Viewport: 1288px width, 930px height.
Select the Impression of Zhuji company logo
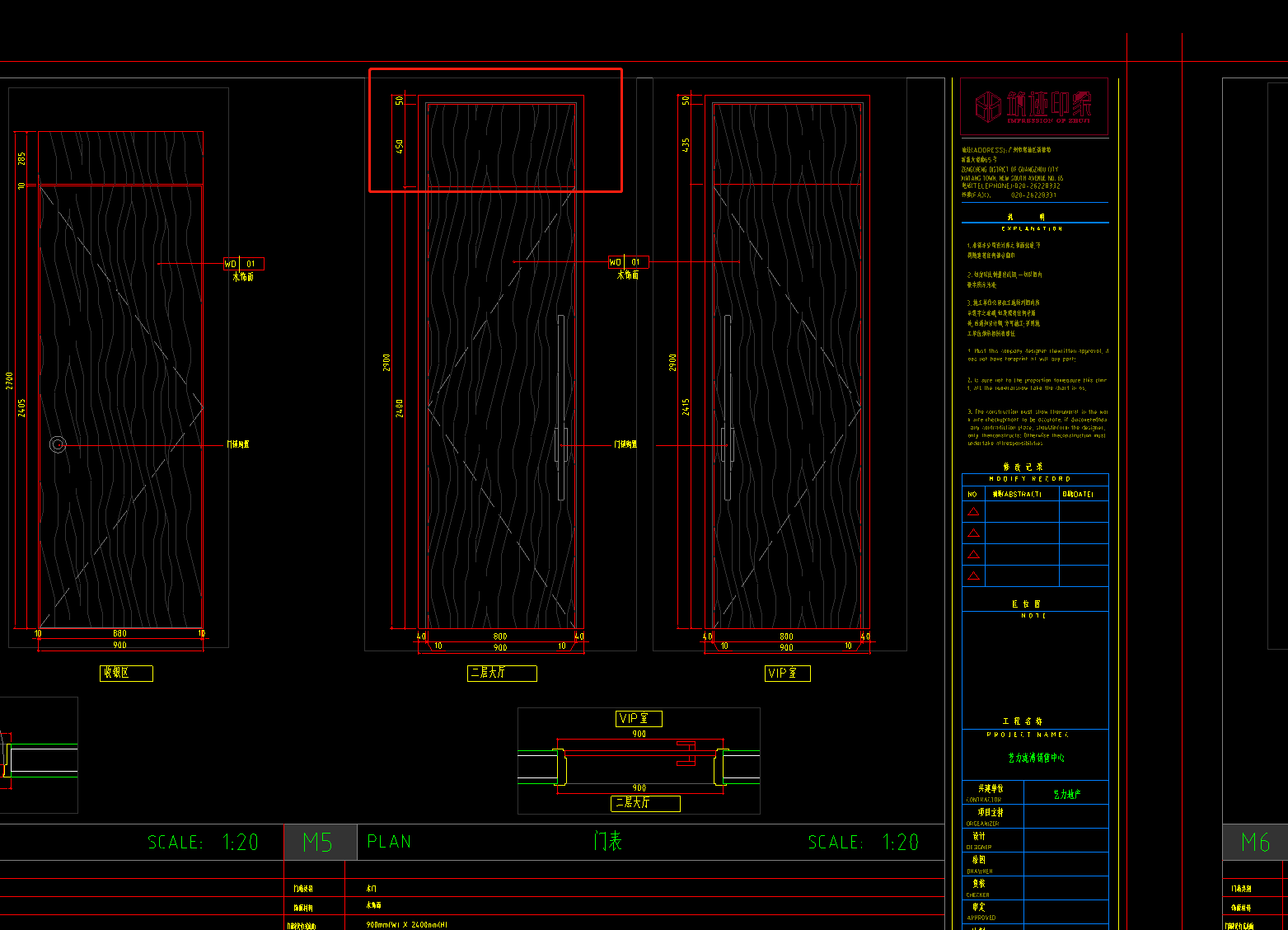point(1034,107)
